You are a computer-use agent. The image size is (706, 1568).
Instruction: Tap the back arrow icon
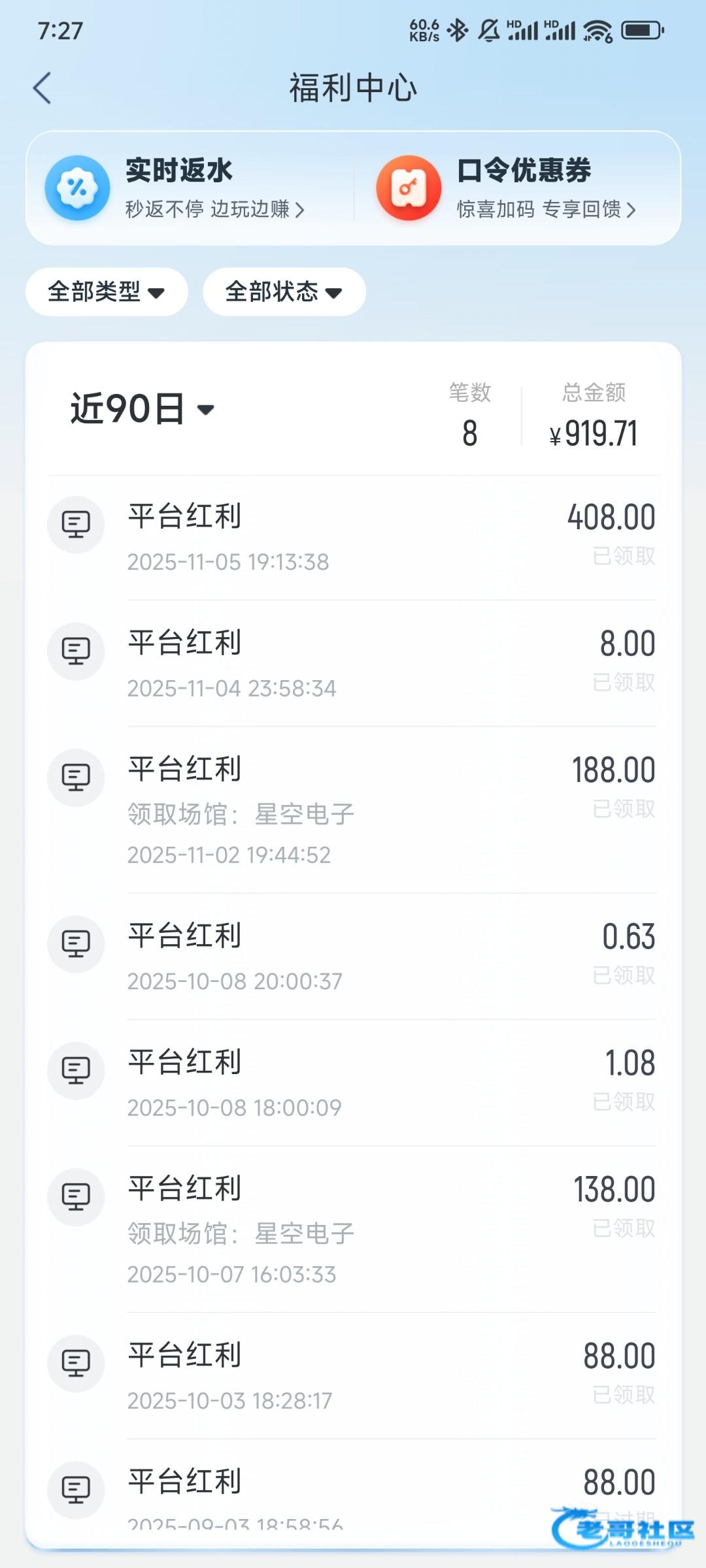click(42, 88)
